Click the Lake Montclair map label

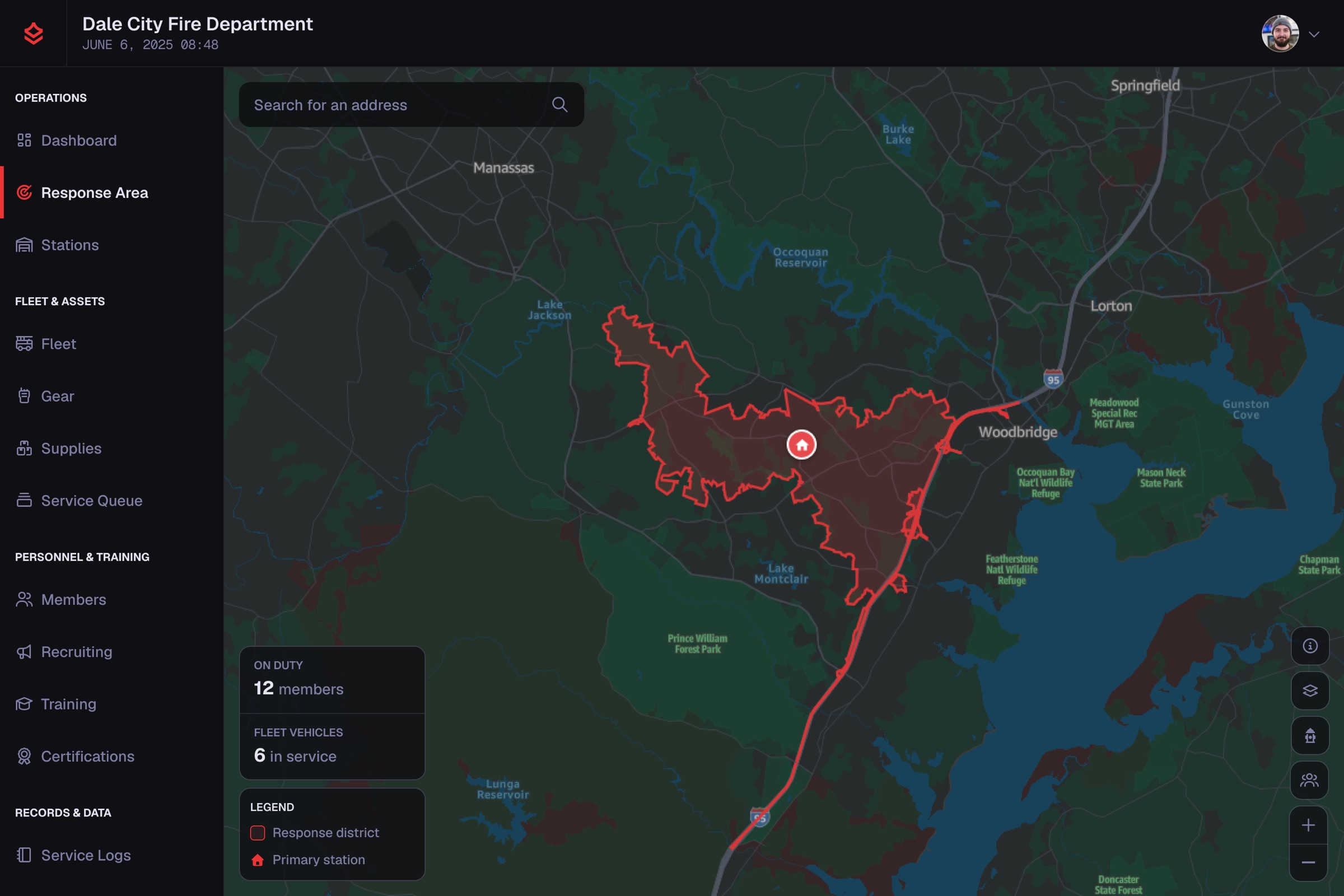(781, 573)
